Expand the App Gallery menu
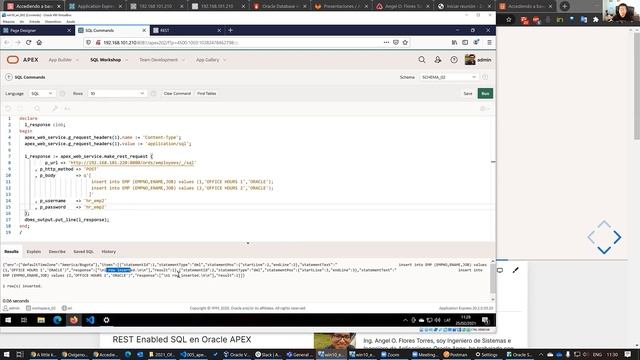The height and width of the screenshot is (360, 640). pyautogui.click(x=211, y=60)
